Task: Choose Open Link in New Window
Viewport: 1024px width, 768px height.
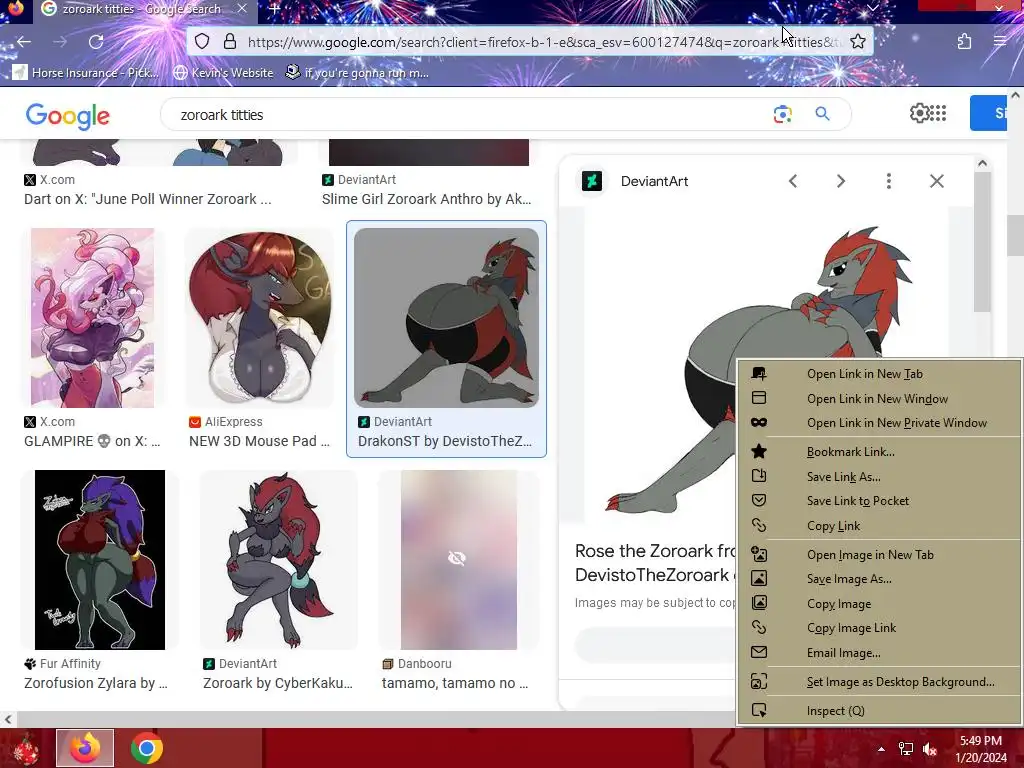Action: point(877,398)
